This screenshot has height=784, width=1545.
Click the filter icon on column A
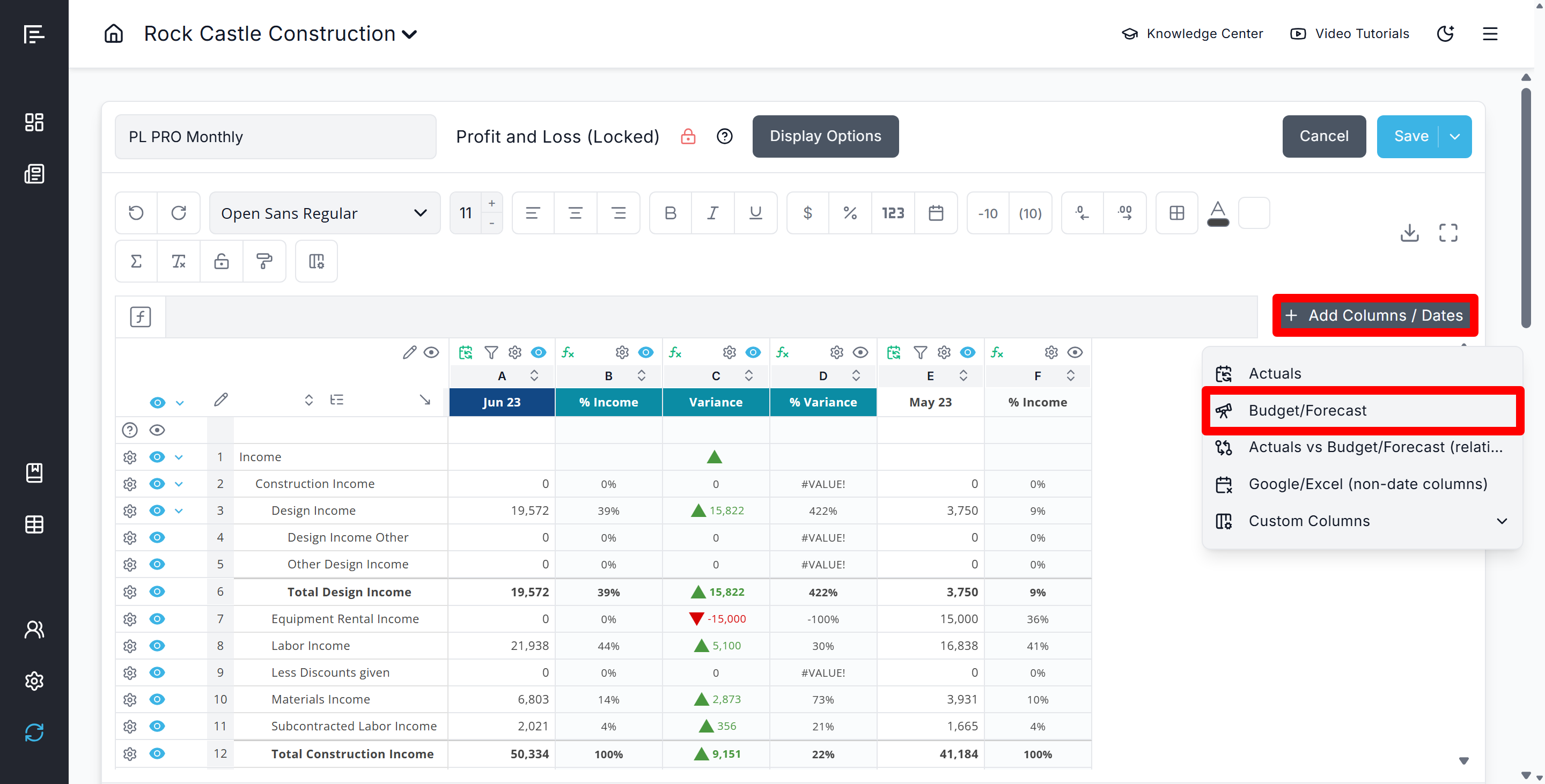point(491,352)
